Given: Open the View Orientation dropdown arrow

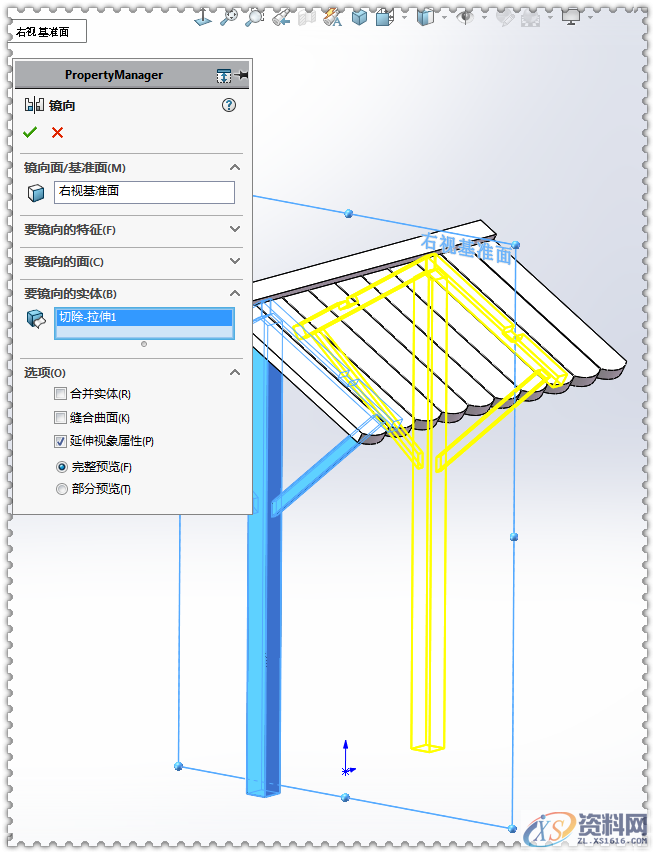Looking at the screenshot, I should tap(405, 17).
